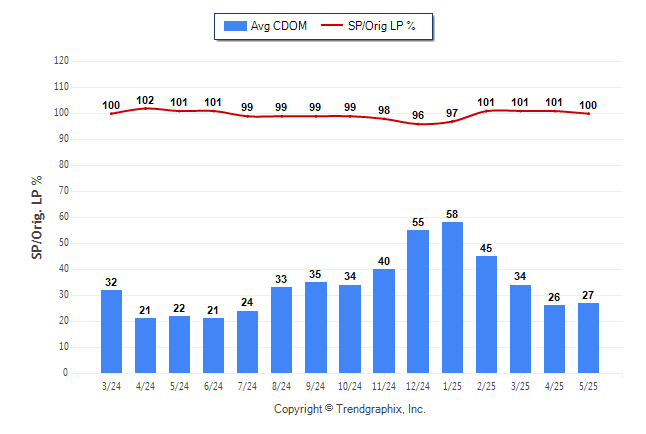Viewport: 646px width, 434px height.
Task: Click the 12/24 x-axis label
Action: [x=418, y=386]
